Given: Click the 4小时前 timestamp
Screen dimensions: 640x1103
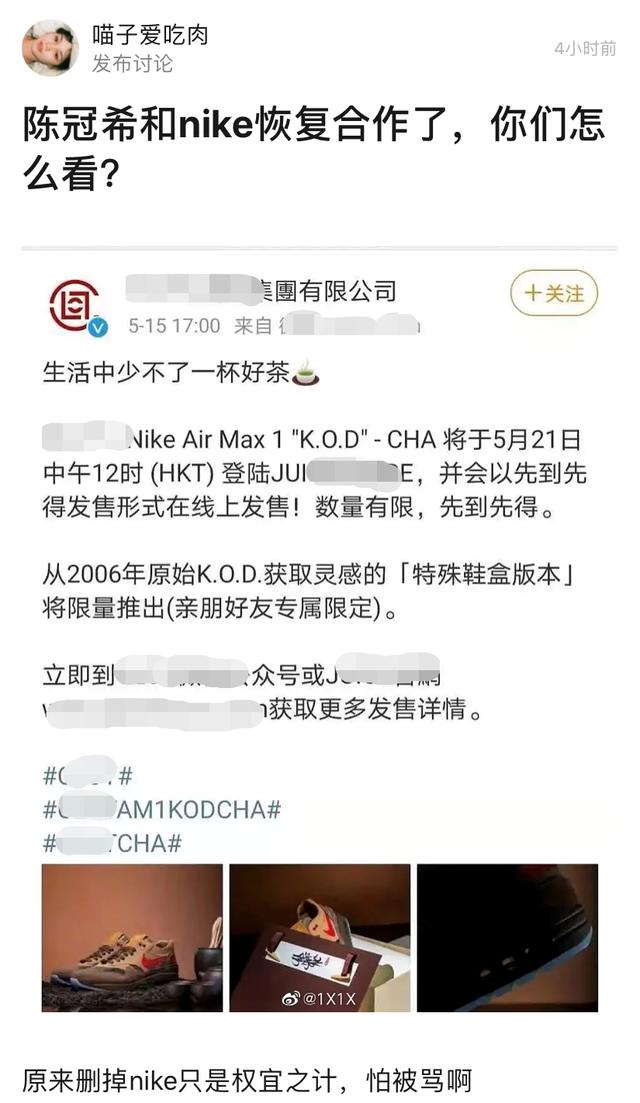Looking at the screenshot, I should click(585, 48).
